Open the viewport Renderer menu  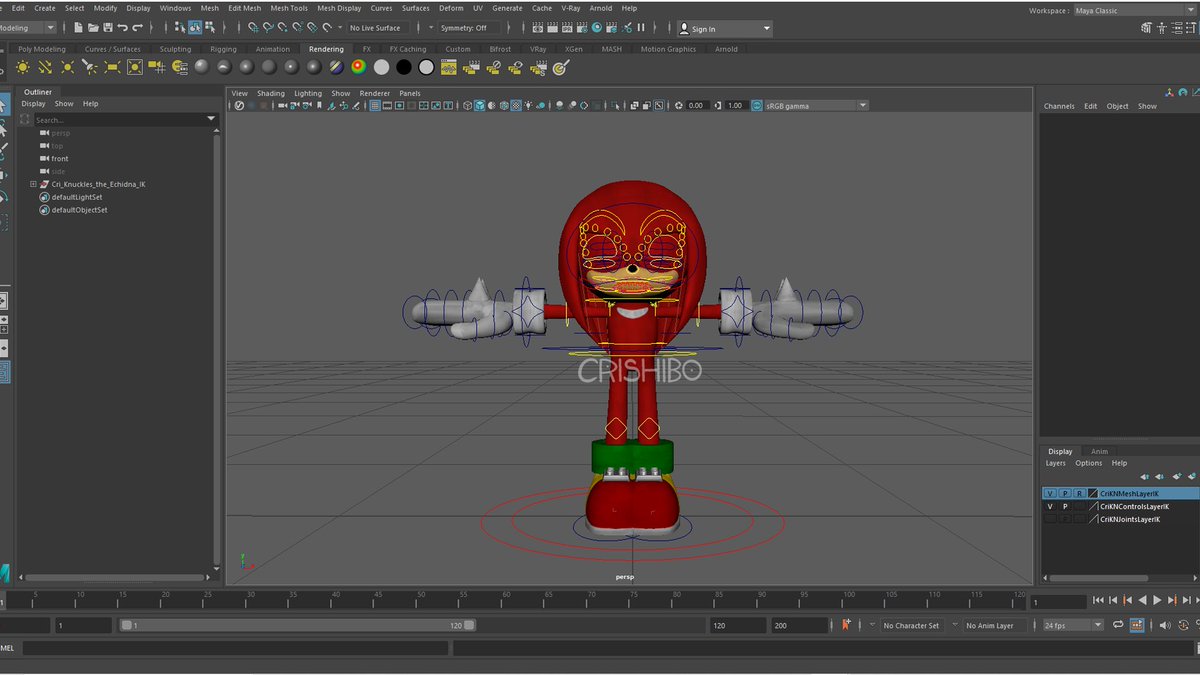pyautogui.click(x=375, y=93)
